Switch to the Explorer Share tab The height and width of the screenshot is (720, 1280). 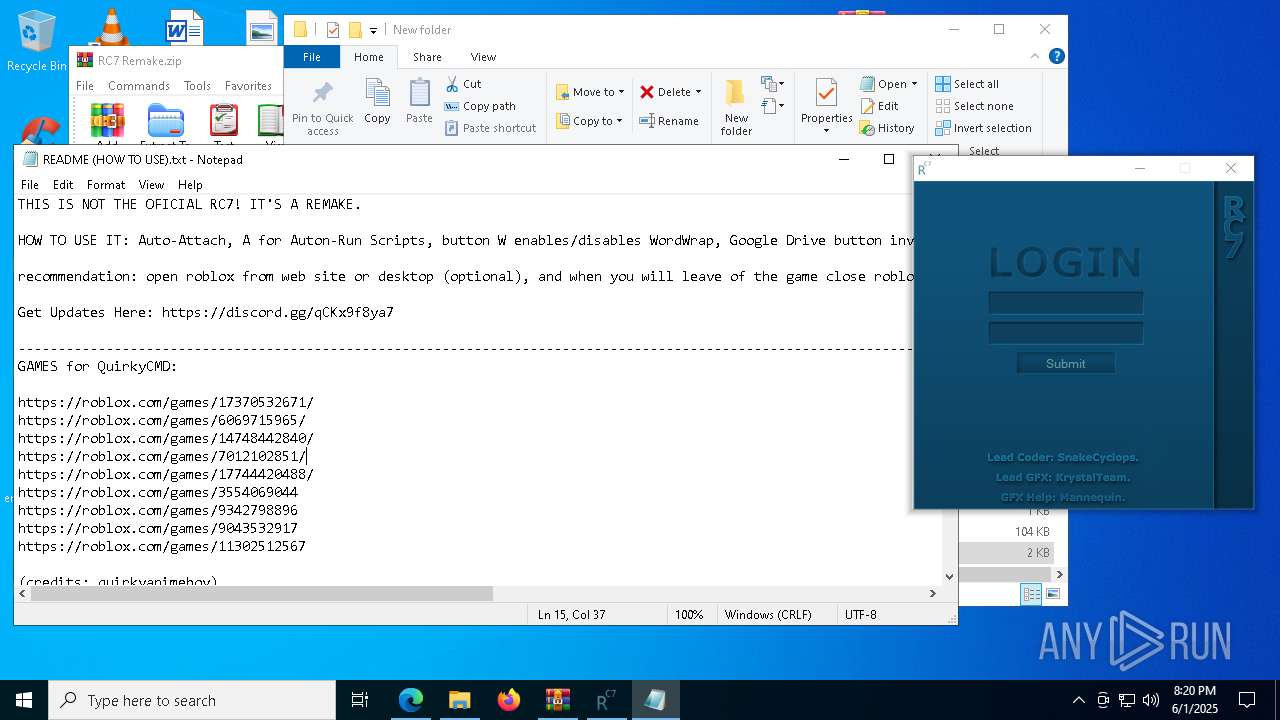(427, 57)
